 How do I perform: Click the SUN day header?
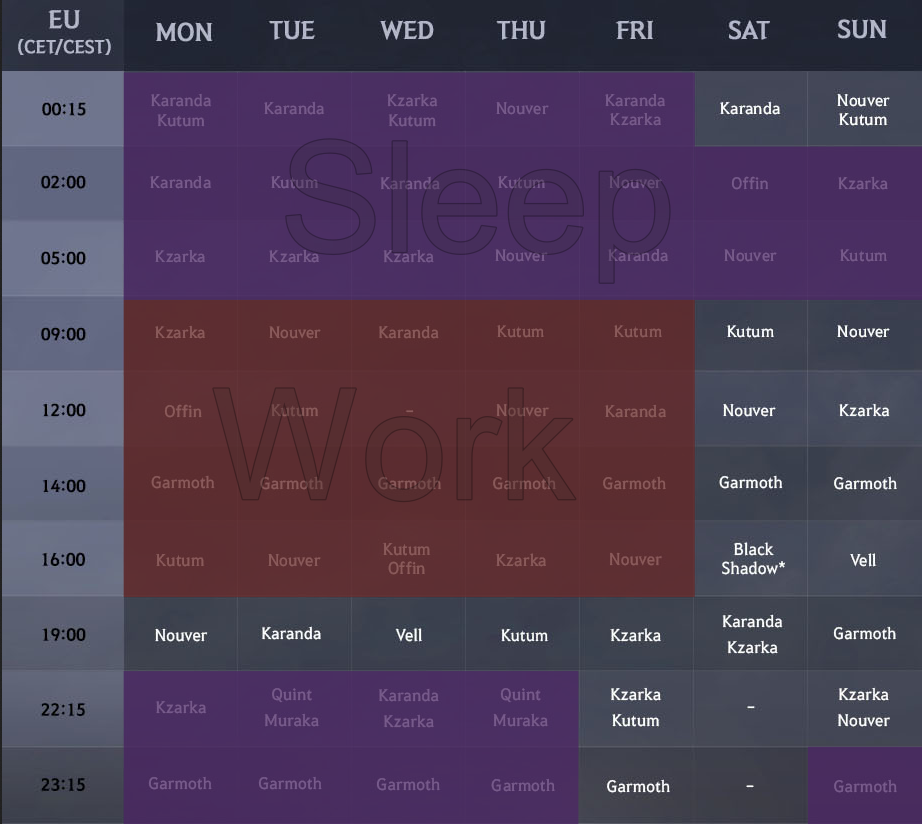pos(862,30)
